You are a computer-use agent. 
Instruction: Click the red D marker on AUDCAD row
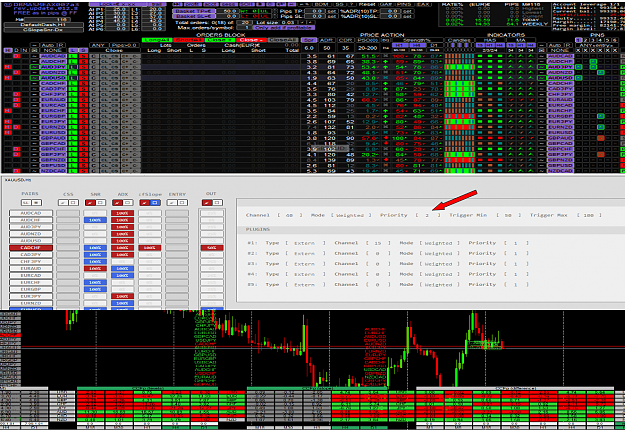point(16,57)
